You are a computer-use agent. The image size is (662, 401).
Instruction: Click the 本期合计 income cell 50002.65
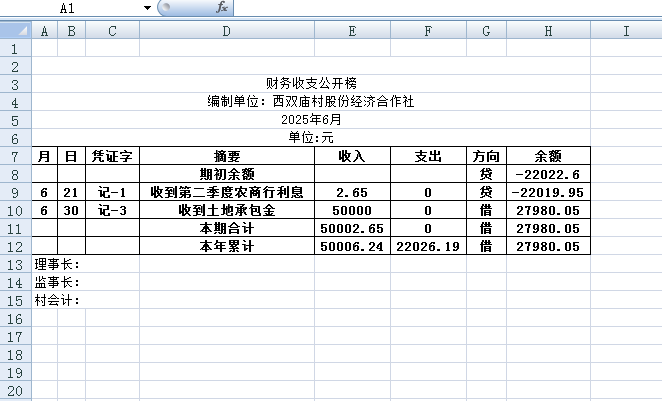click(351, 228)
